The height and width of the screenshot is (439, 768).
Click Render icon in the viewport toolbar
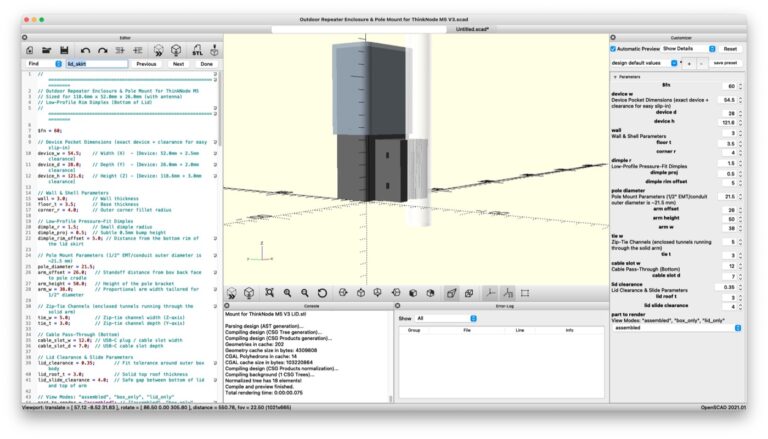coord(249,293)
